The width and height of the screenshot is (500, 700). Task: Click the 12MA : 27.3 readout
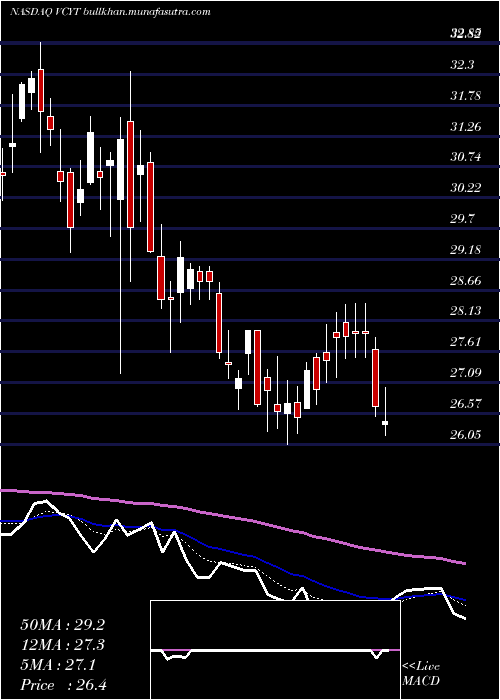coord(62,645)
